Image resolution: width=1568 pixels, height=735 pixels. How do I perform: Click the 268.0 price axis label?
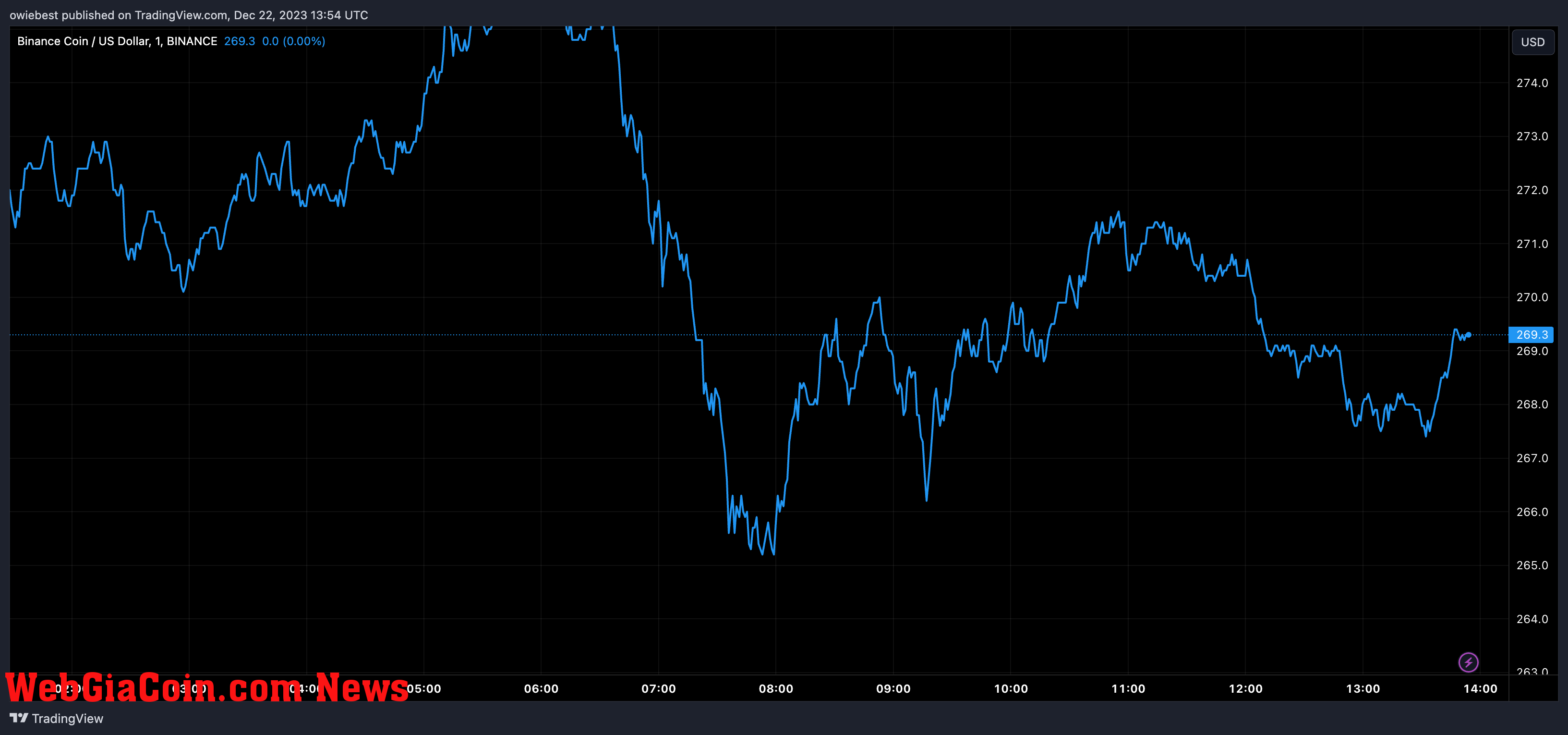pos(1532,404)
